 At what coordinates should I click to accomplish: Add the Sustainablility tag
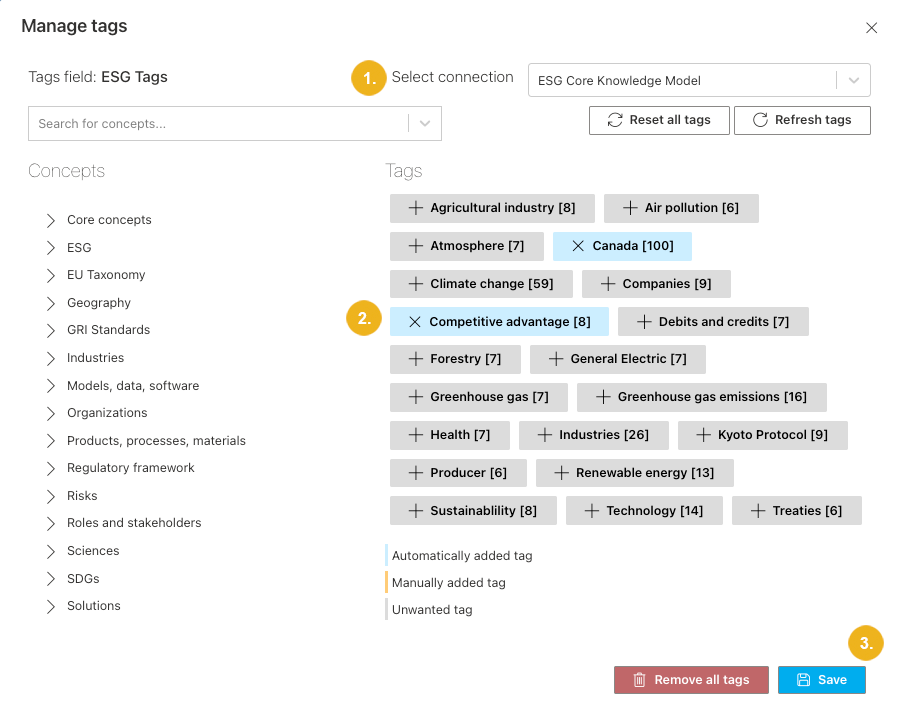[x=416, y=510]
